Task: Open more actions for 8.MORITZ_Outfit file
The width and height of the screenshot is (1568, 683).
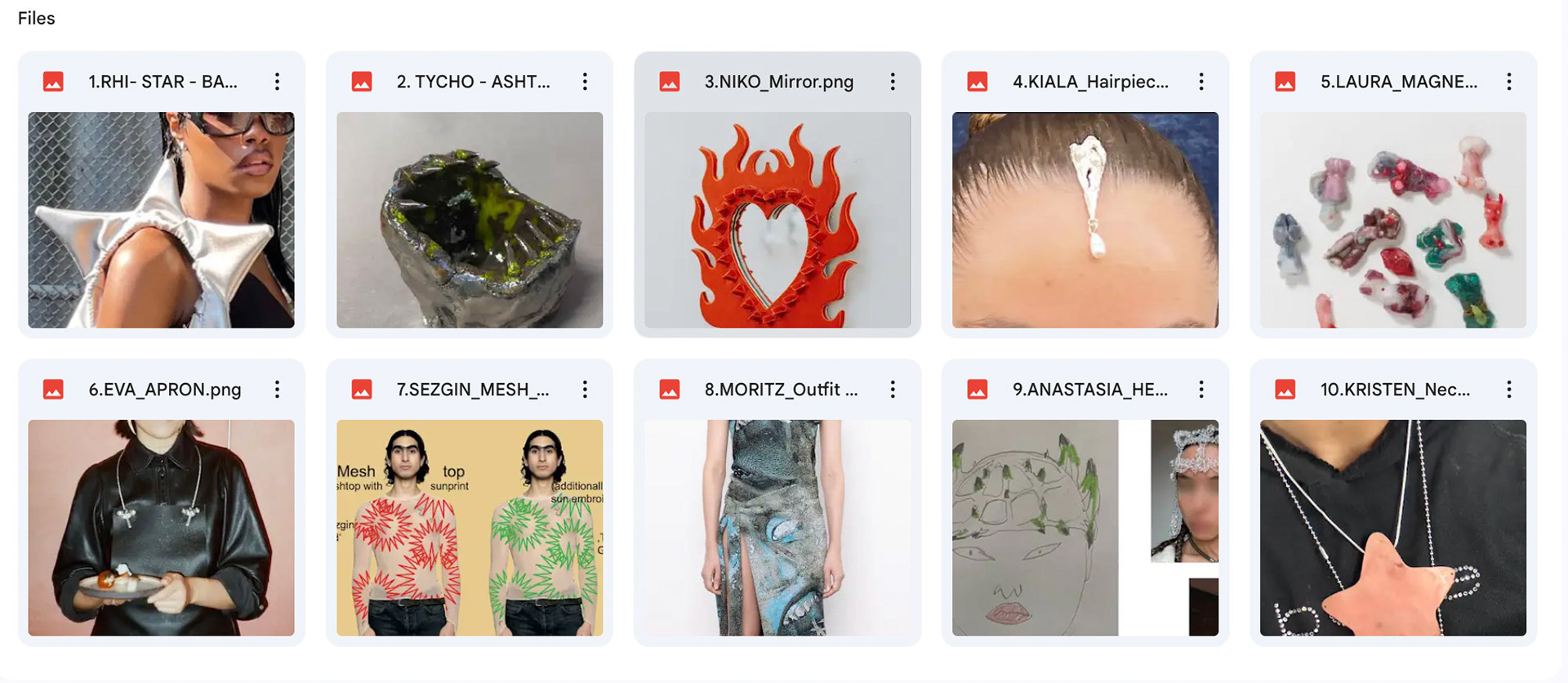Action: tap(893, 390)
